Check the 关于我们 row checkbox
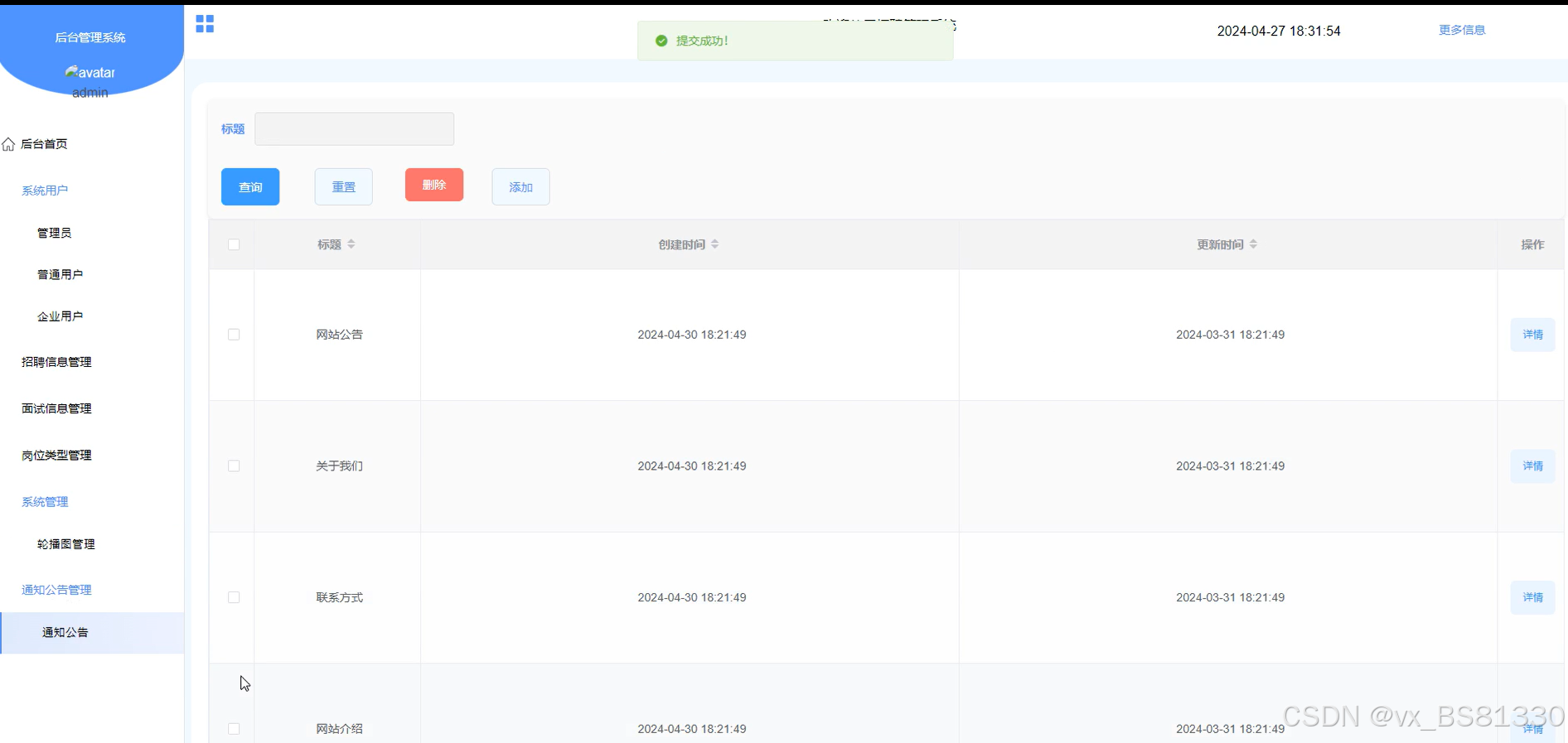1568x743 pixels. click(x=234, y=466)
